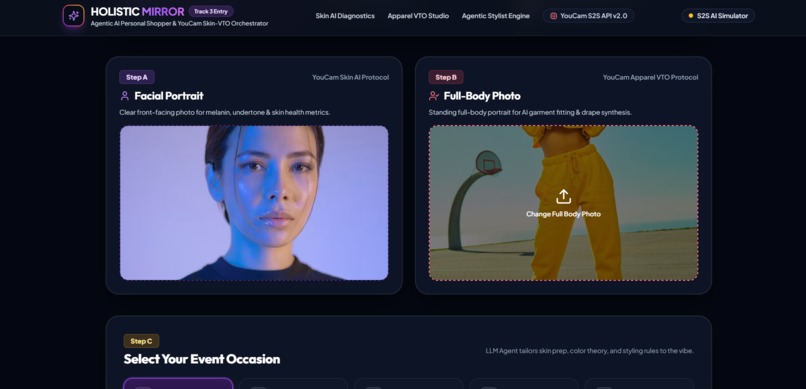806x389 pixels.
Task: Click the Full-Body Photo heading
Action: pos(482,96)
